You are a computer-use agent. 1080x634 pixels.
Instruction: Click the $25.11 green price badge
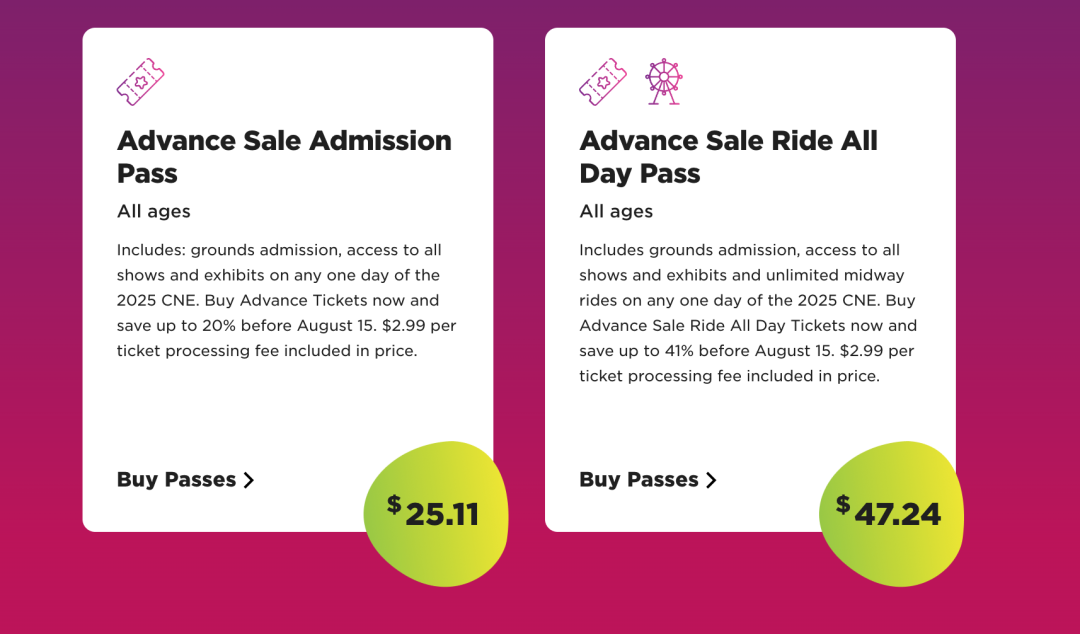(x=436, y=514)
